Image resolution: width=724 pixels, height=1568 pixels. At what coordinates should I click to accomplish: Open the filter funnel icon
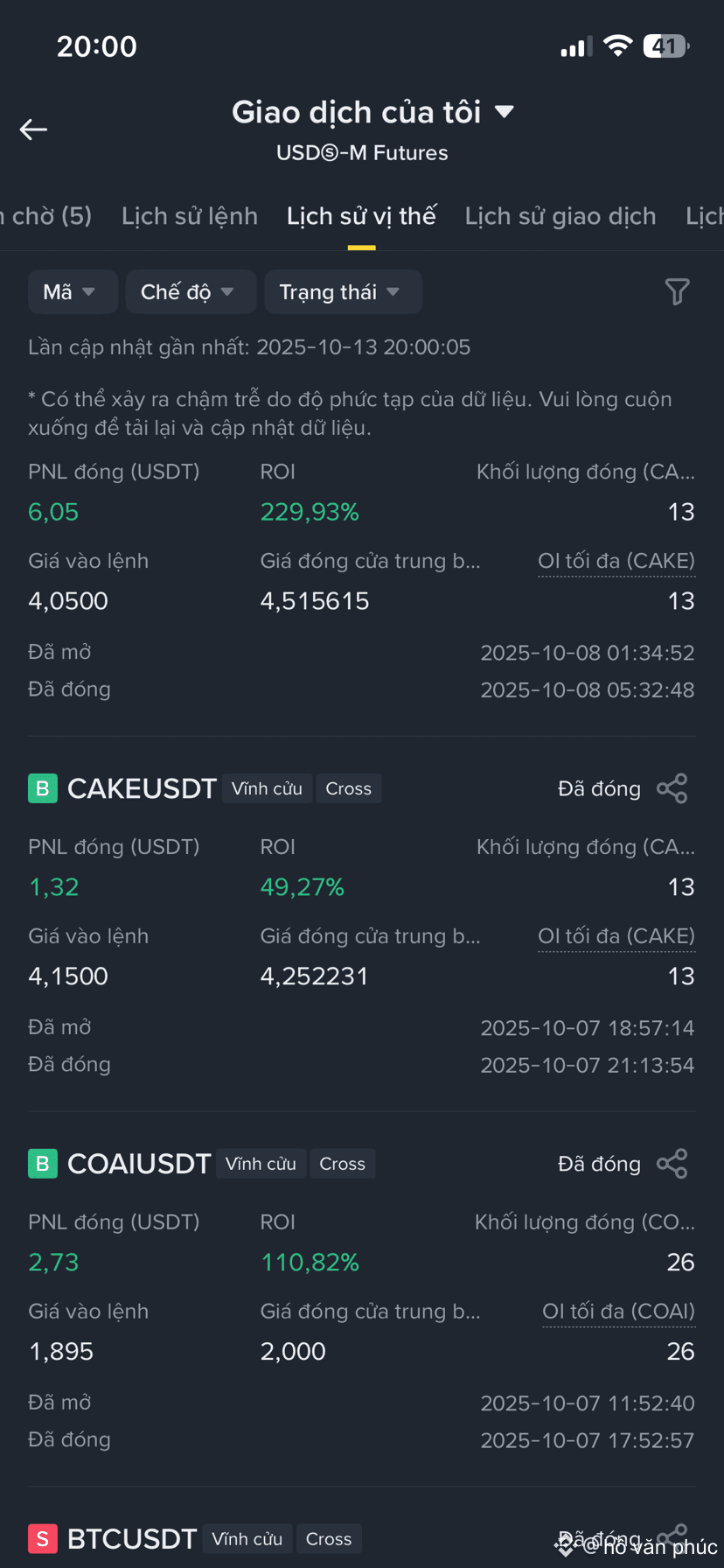(x=677, y=292)
